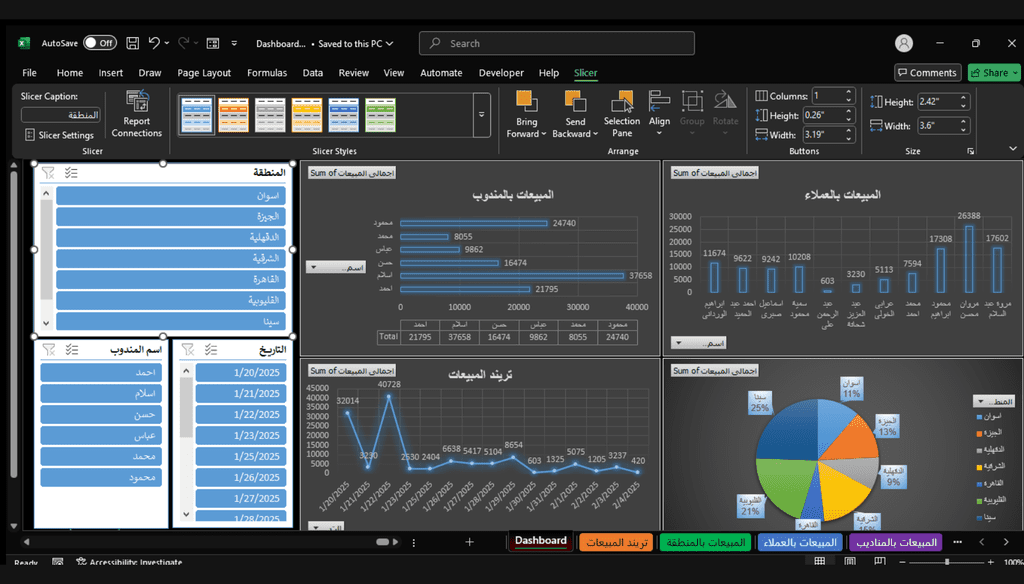Apply the green slicer style

[x=380, y=115]
